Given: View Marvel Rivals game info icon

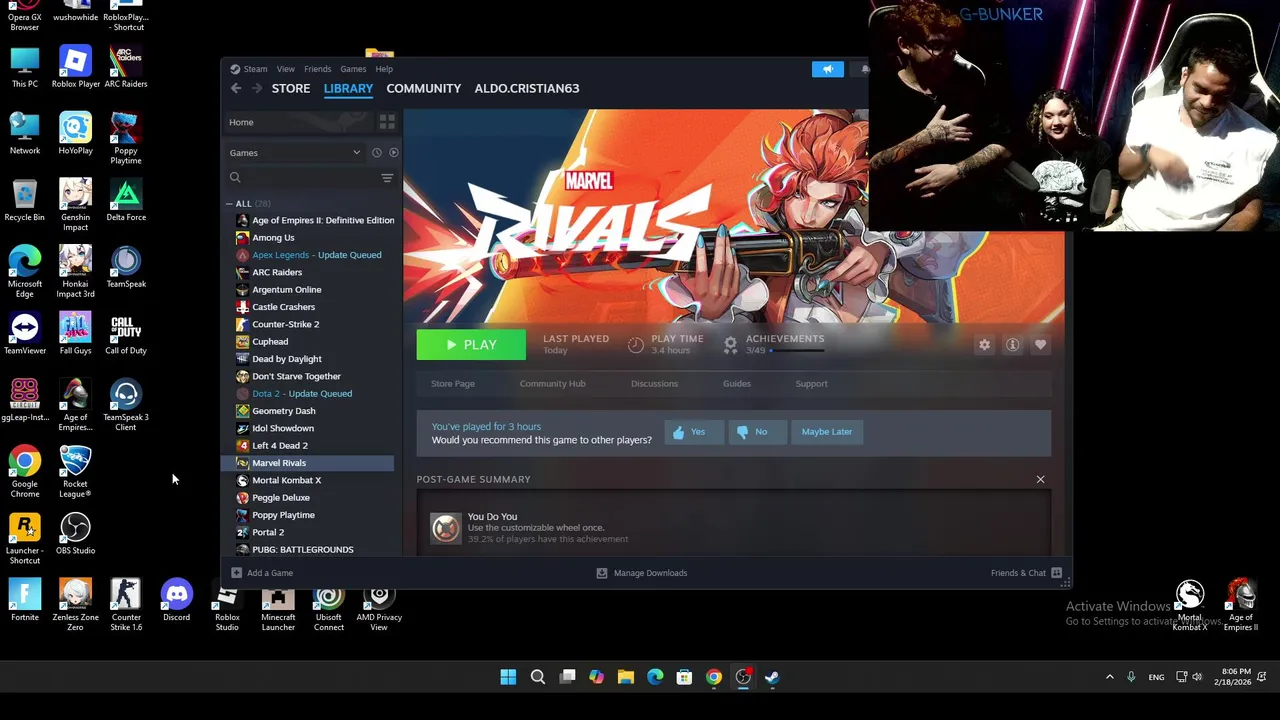Looking at the screenshot, I should [1012, 345].
